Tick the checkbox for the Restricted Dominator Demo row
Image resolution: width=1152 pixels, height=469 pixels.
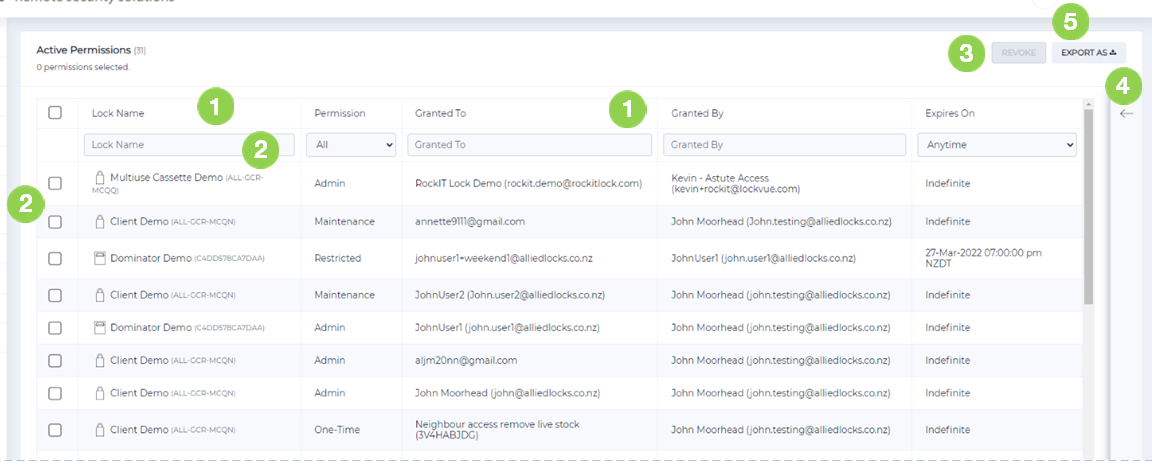[x=54, y=258]
